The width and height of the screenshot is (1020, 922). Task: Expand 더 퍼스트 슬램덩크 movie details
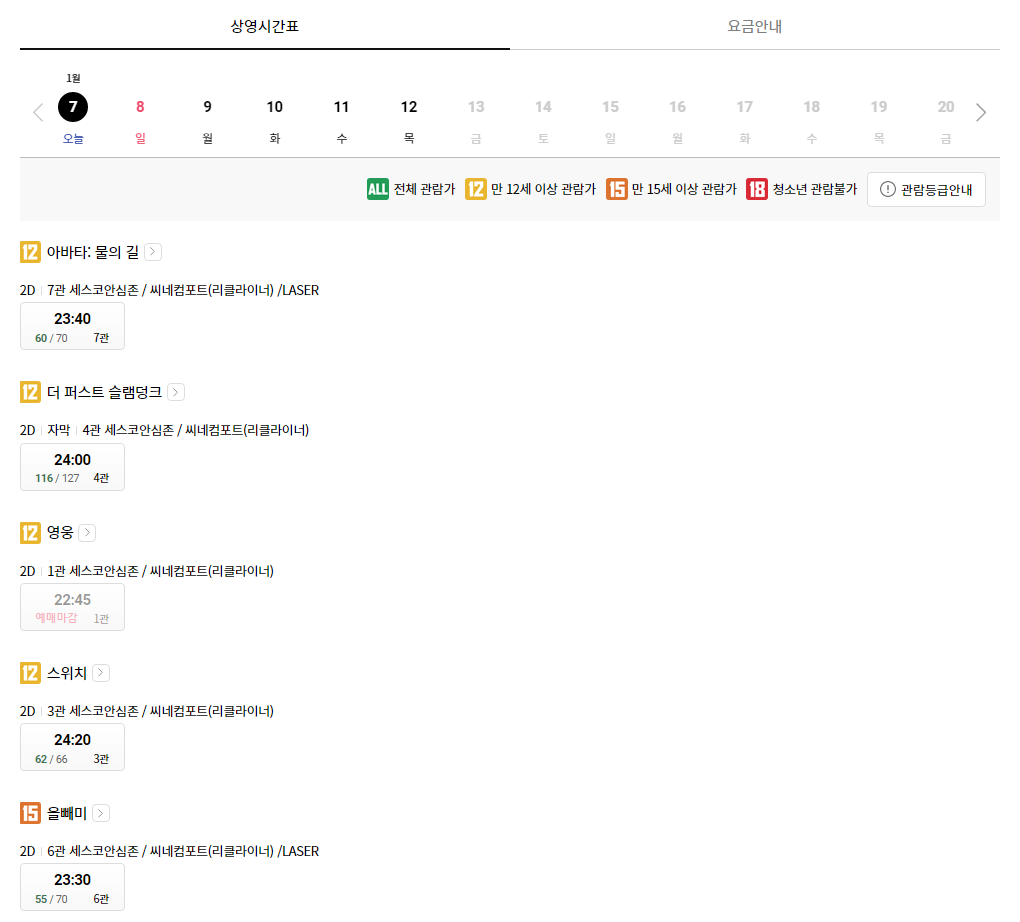[176, 392]
